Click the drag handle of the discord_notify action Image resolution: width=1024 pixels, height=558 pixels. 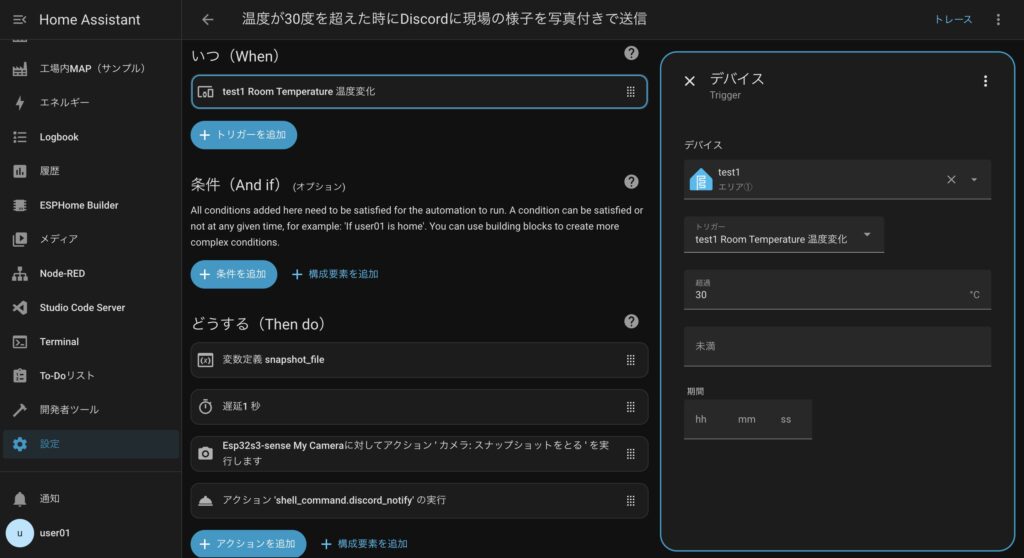(630, 501)
